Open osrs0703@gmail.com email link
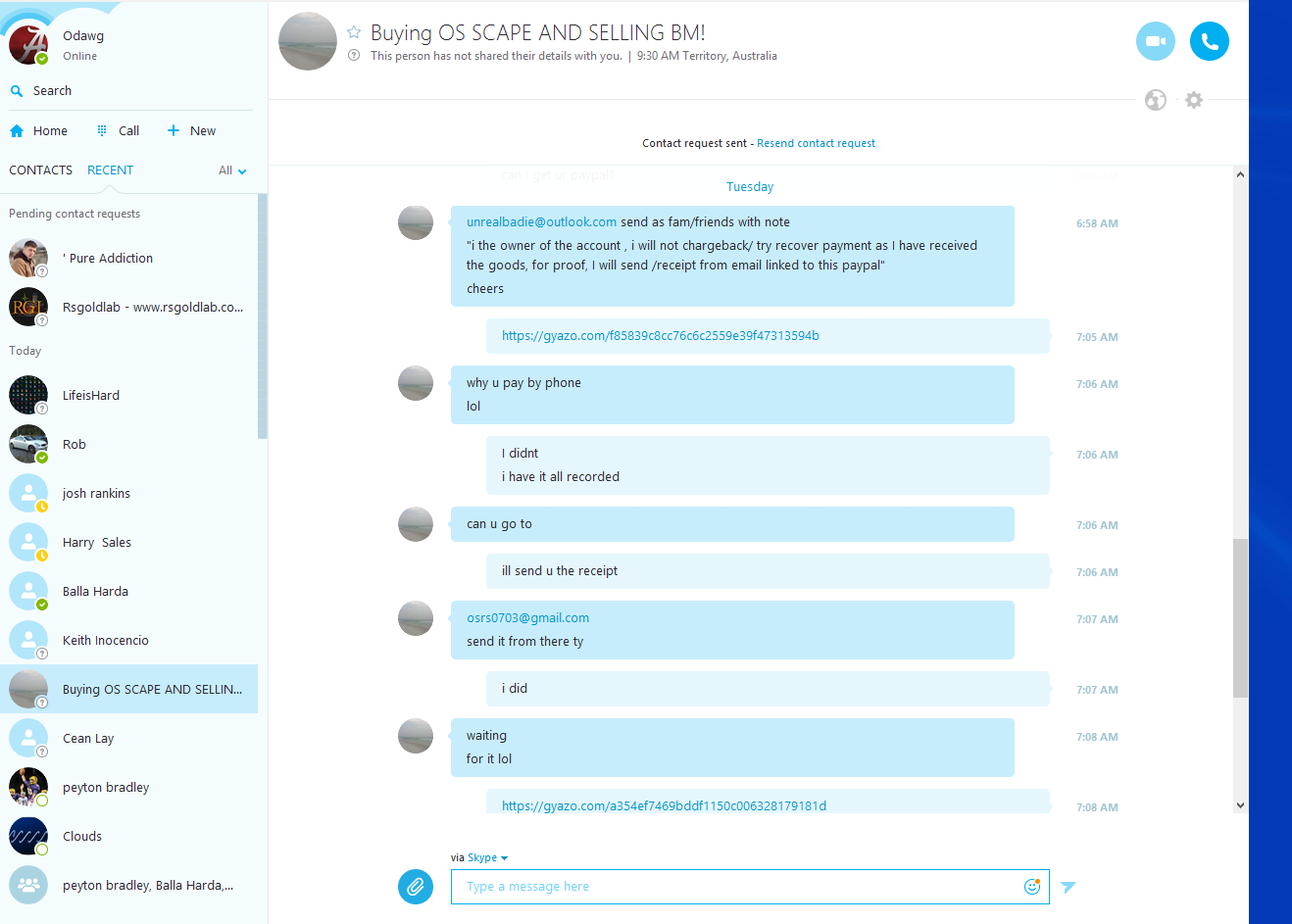 (527, 617)
